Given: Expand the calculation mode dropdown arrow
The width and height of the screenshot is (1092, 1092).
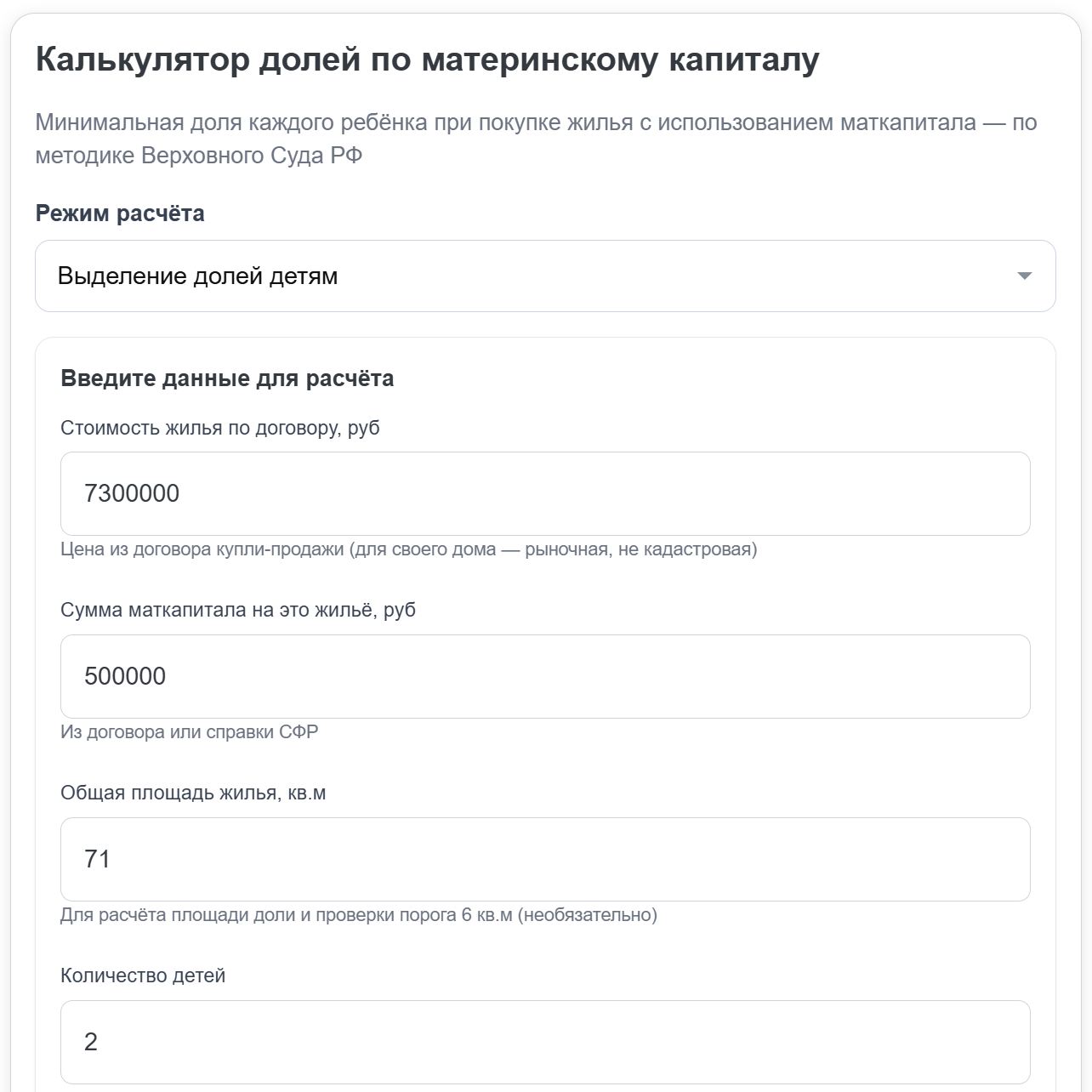Looking at the screenshot, I should click(1024, 276).
